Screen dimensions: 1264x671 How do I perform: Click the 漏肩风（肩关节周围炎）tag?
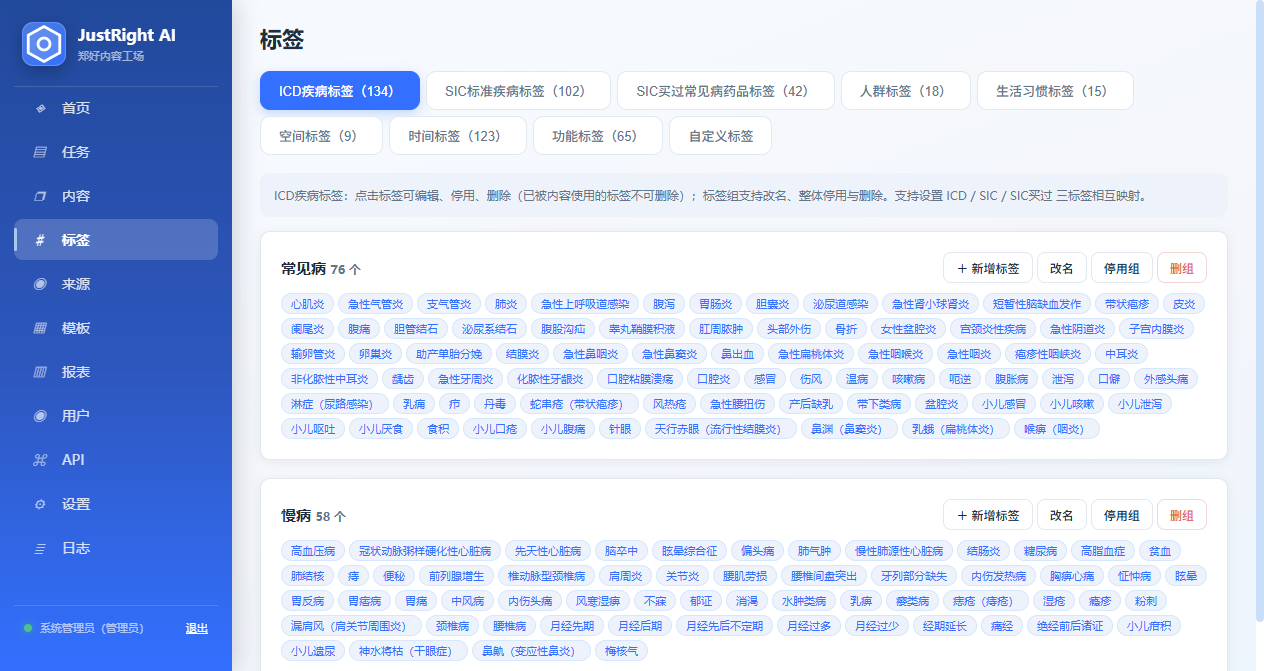tap(351, 626)
